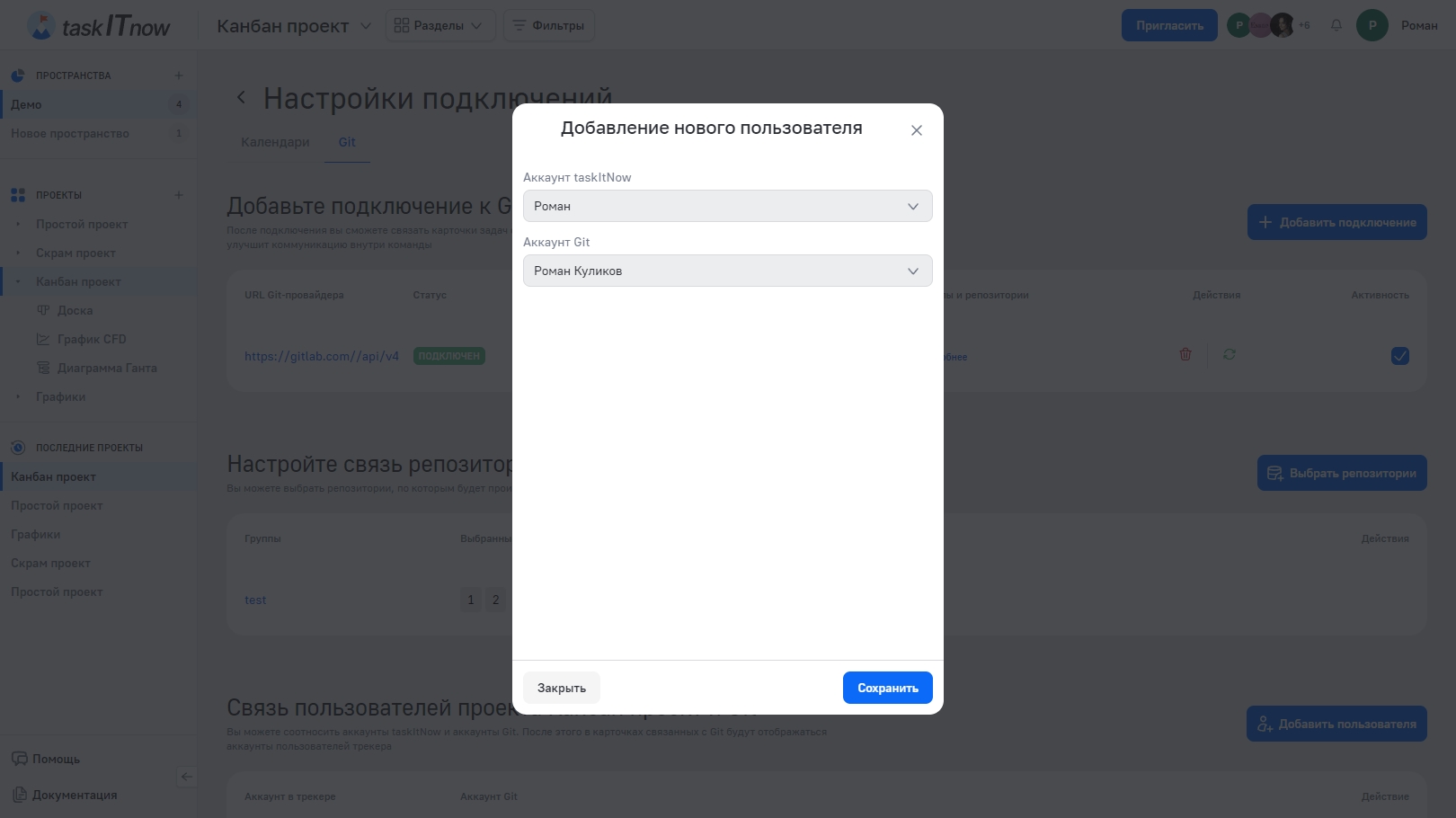Open Диаграмма Ганта in sidebar
Screen dimensions: 1456x818
coord(107,368)
